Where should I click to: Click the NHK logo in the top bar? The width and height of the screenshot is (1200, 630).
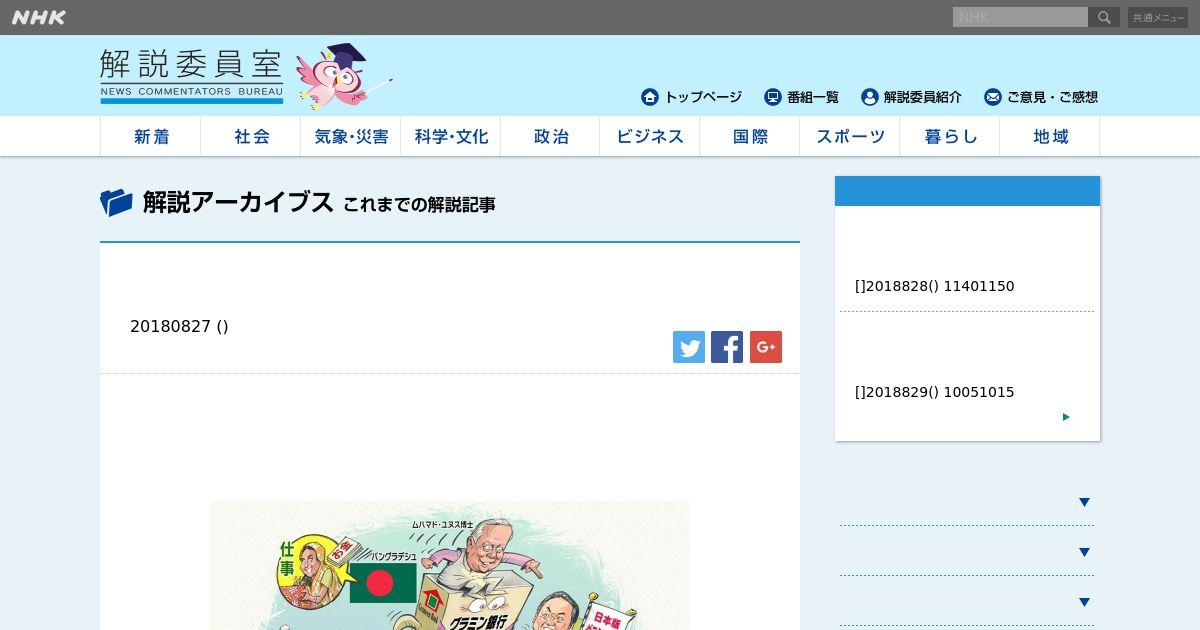click(x=39, y=17)
